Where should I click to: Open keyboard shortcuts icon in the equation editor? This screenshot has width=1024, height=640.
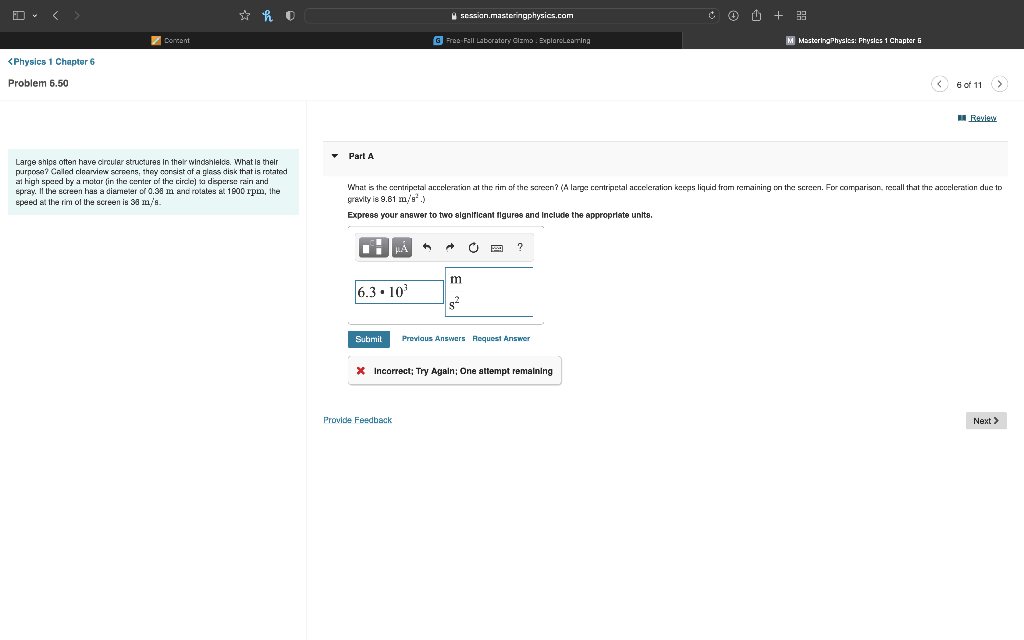tap(496, 247)
